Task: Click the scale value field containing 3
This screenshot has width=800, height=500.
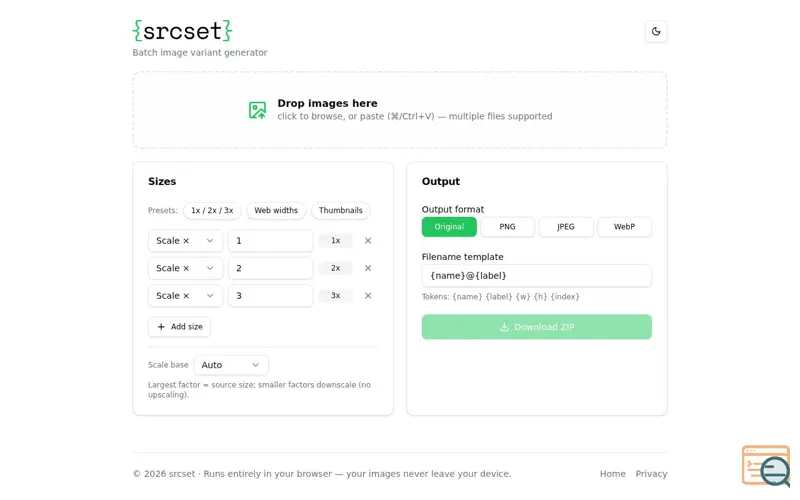Action: pos(270,296)
